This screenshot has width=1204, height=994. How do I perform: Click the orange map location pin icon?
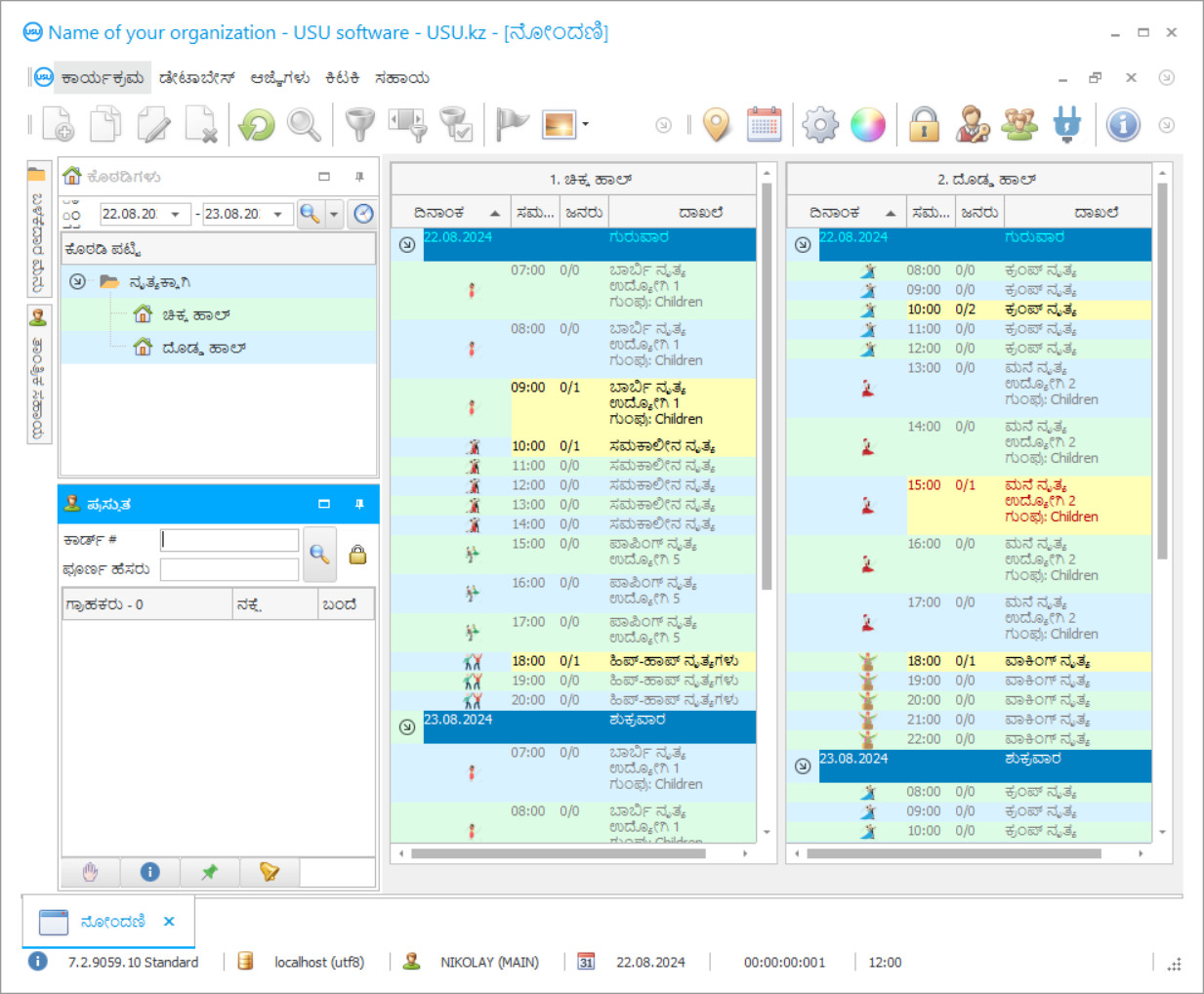717,125
